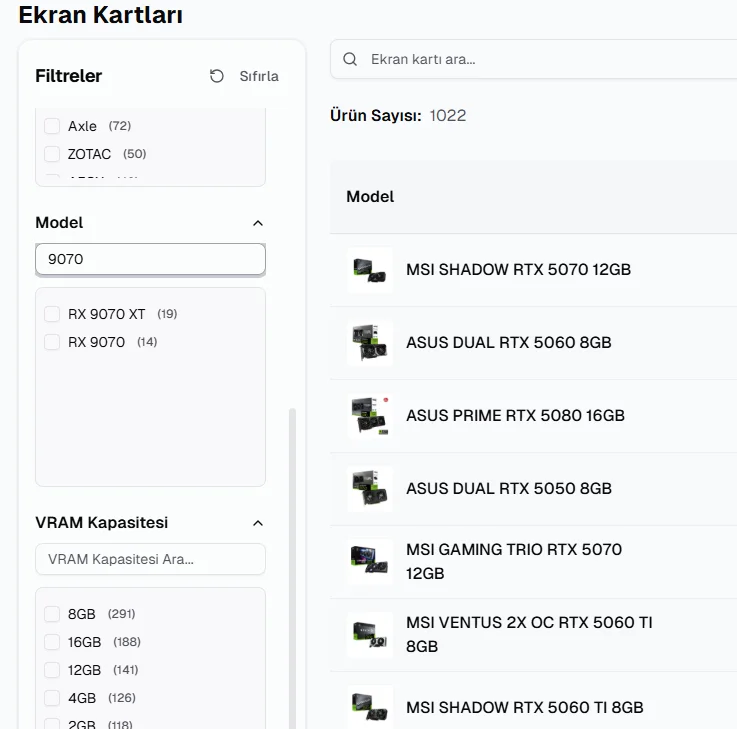Collapse the Model filter section
Image resolution: width=737 pixels, height=729 pixels.
pos(258,223)
